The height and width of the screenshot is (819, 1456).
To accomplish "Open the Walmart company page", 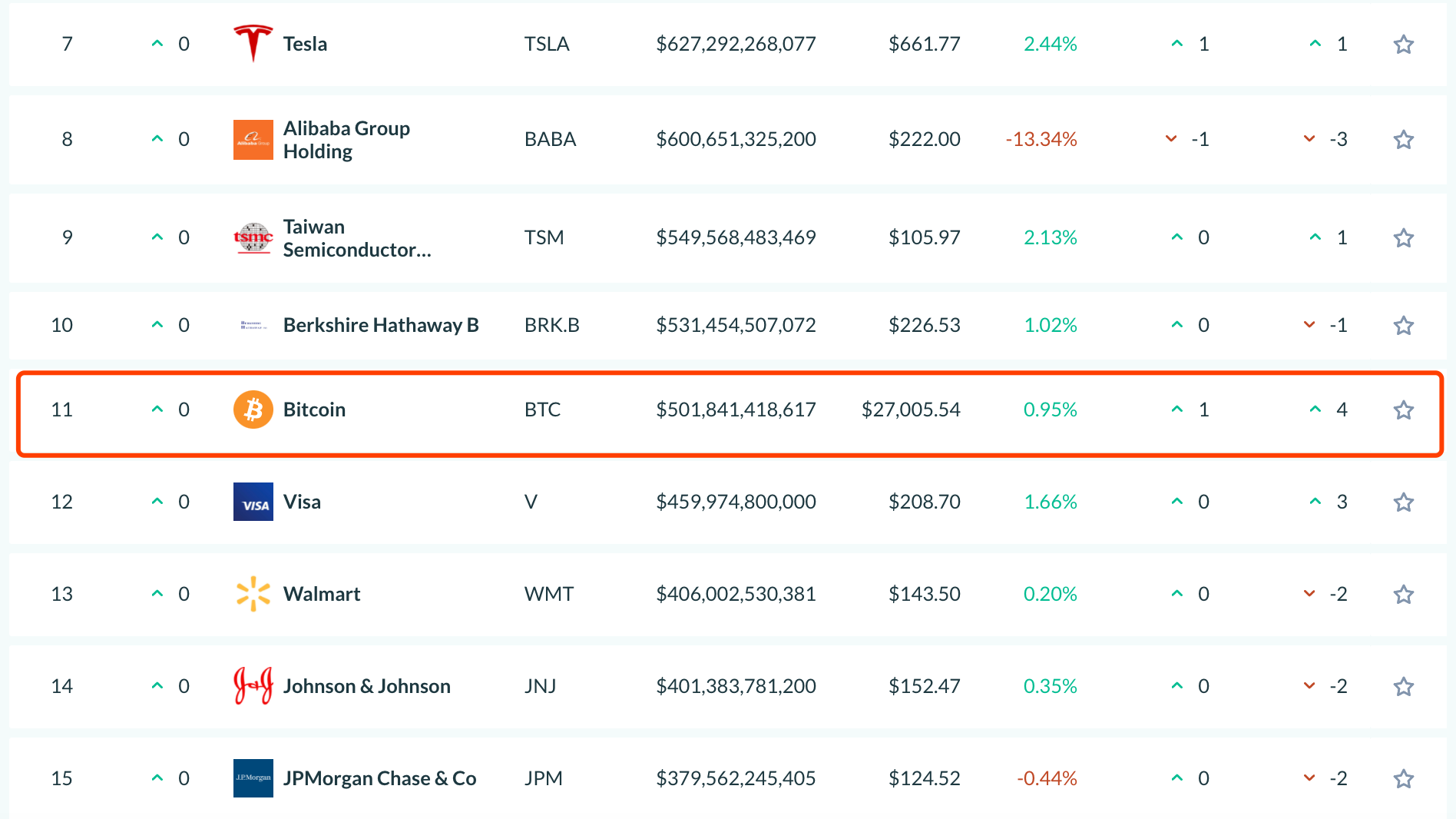I will coord(322,594).
